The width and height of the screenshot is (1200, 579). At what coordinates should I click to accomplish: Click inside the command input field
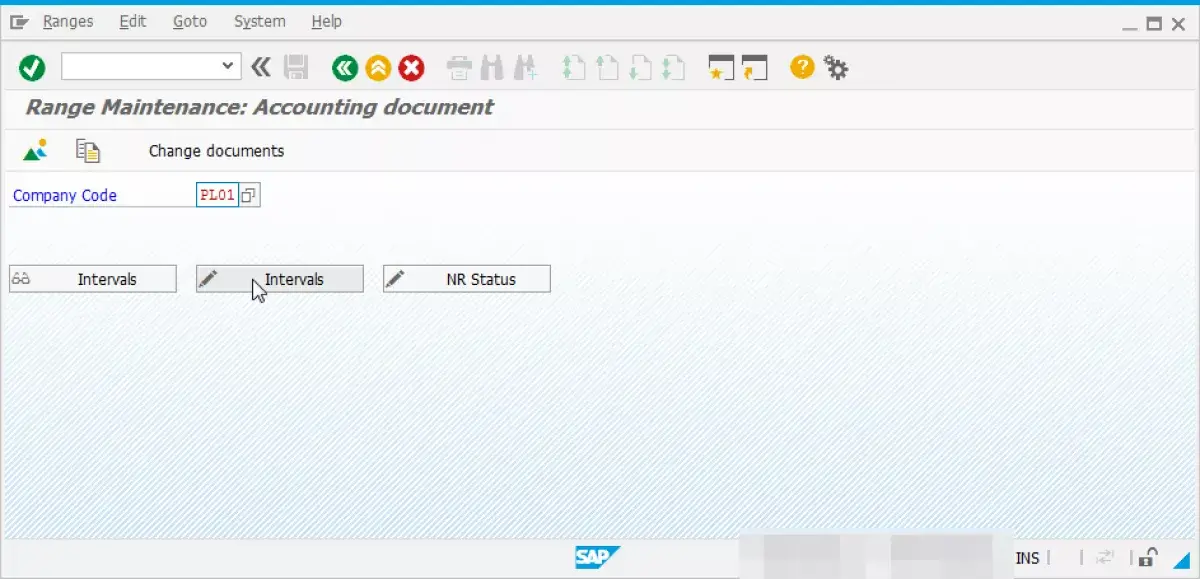pos(140,67)
